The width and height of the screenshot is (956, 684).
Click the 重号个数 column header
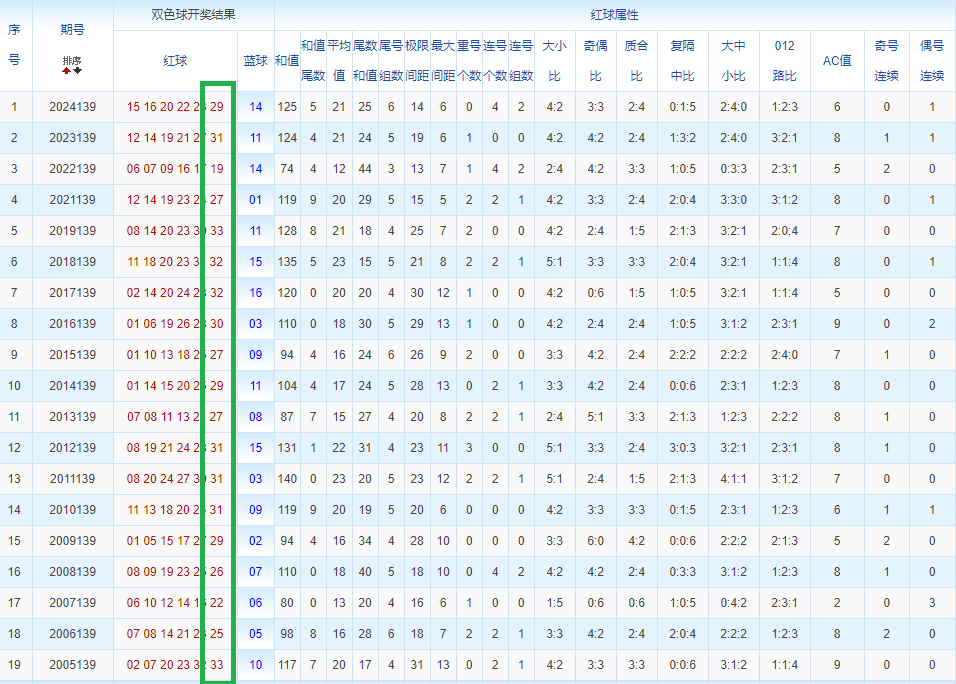[x=469, y=61]
